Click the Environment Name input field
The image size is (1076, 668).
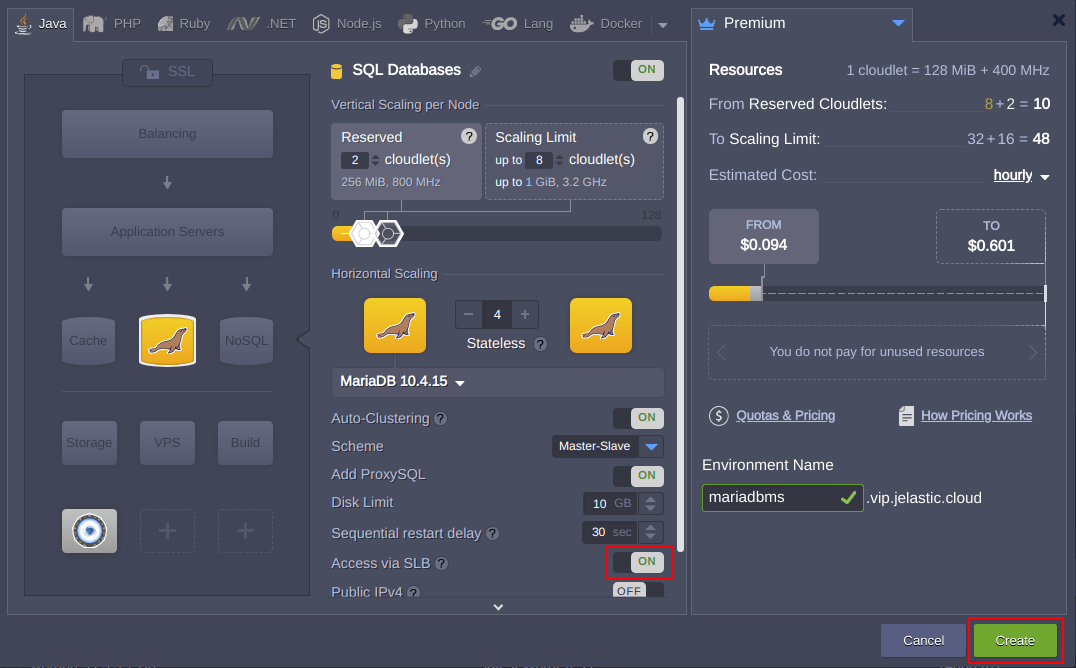coord(770,497)
